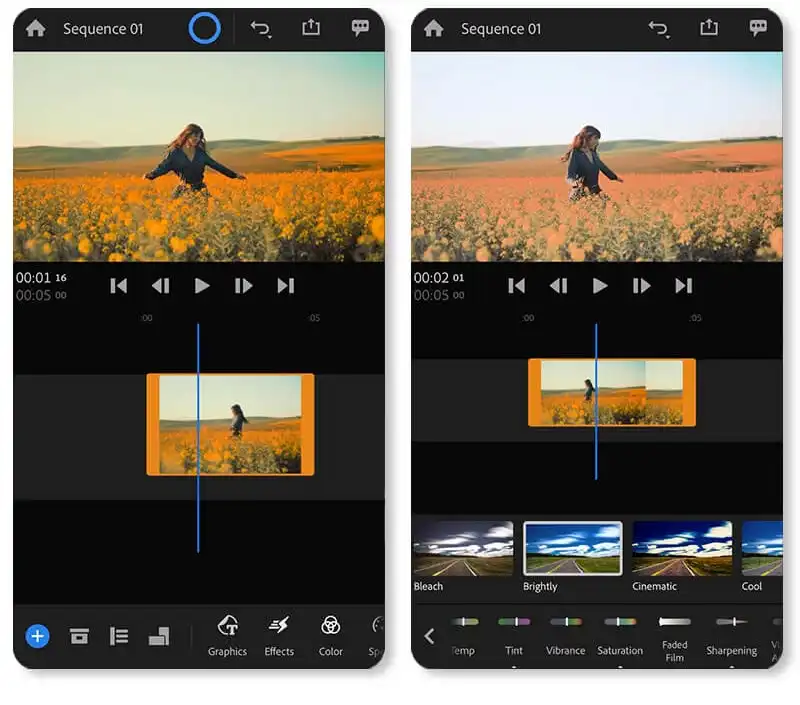Image resolution: width=800 pixels, height=705 pixels.
Task: Undo last action in right phone screen
Action: point(658,29)
